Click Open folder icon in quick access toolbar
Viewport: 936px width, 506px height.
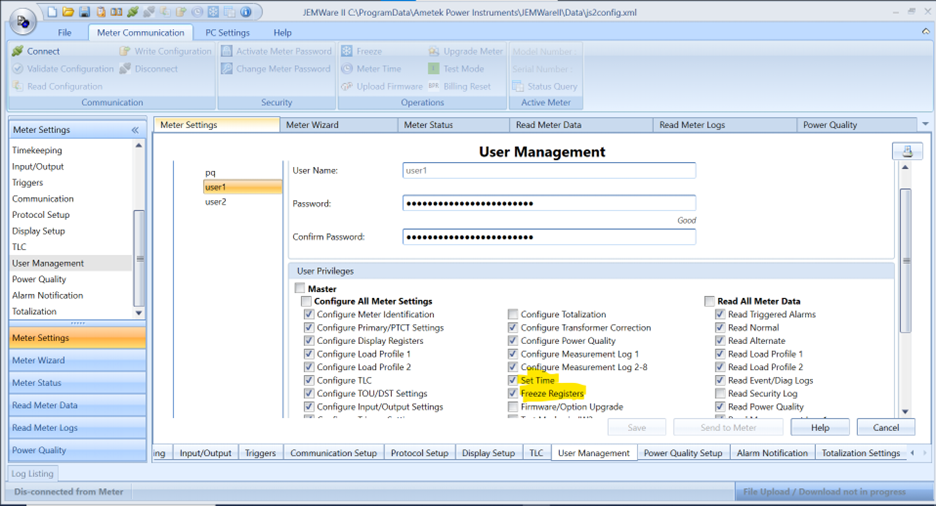(68, 12)
